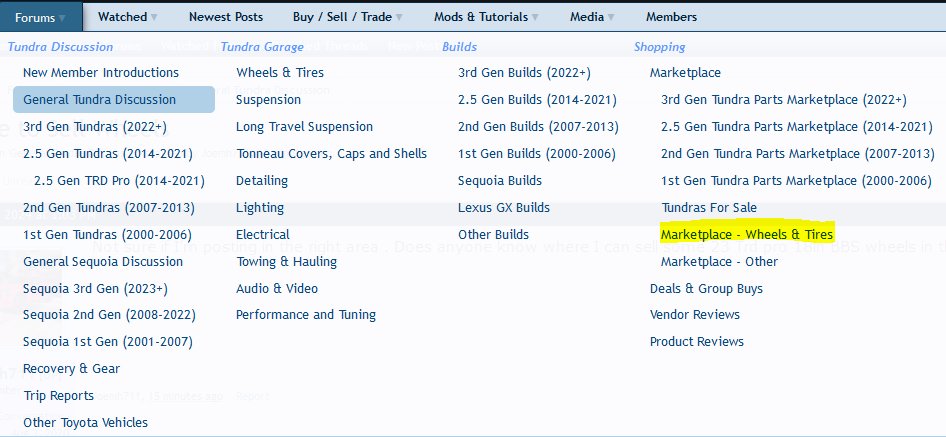The height and width of the screenshot is (437, 946).
Task: Open 1st Gen Tundra Parts Marketplace
Action: point(796,180)
